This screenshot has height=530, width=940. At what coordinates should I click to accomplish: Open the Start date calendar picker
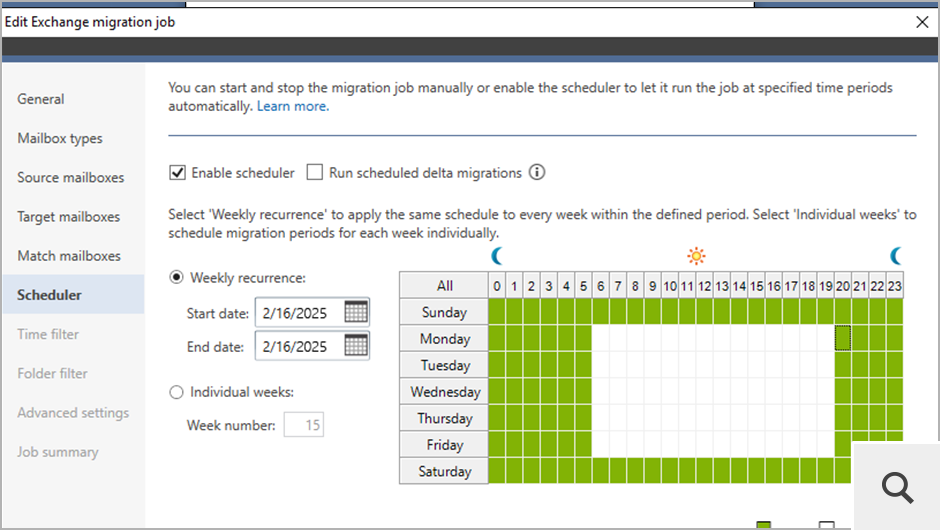(356, 312)
